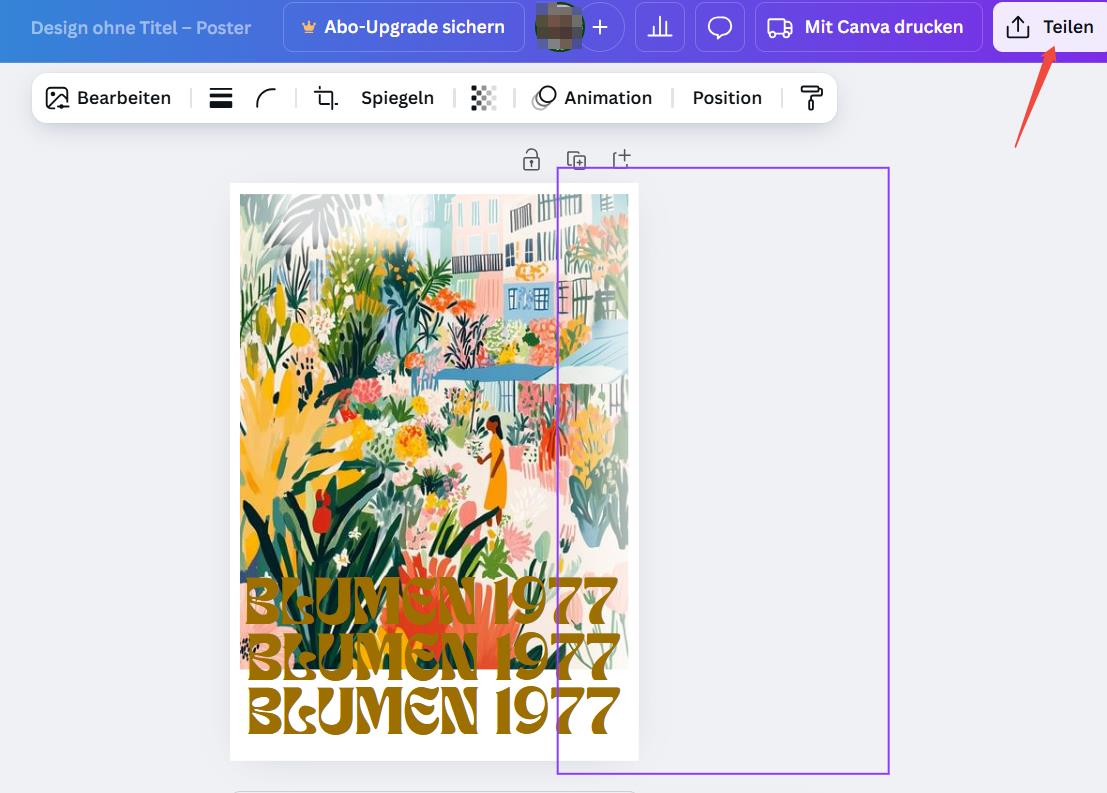The width and height of the screenshot is (1107, 793).
Task: Select the crop tool icon
Action: pos(326,98)
